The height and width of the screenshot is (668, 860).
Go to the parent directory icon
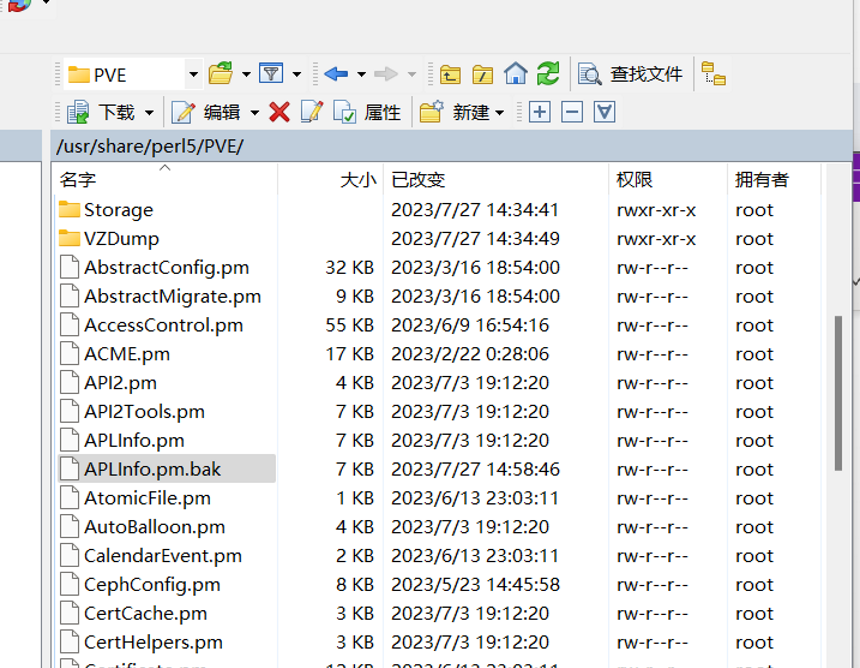451,74
